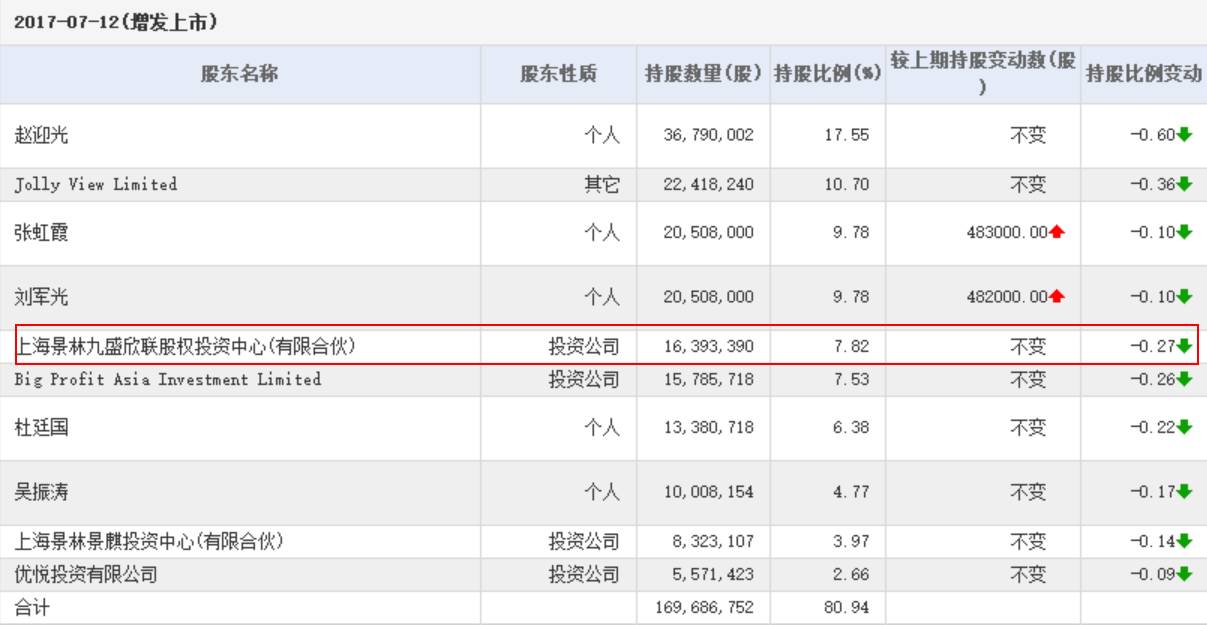Image resolution: width=1207 pixels, height=625 pixels.
Task: Click green down arrow in 赵迎光 row
Action: (x=1185, y=135)
